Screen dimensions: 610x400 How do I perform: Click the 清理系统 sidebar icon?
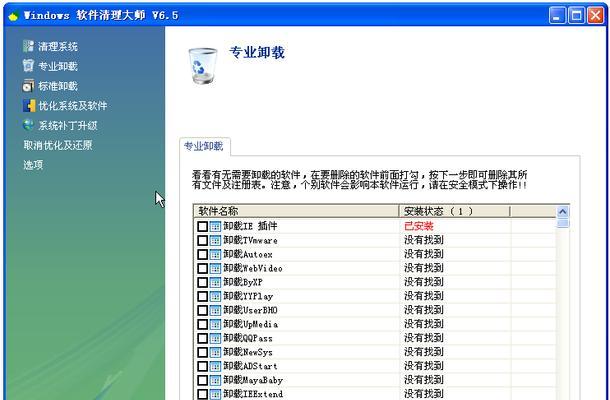pos(28,46)
